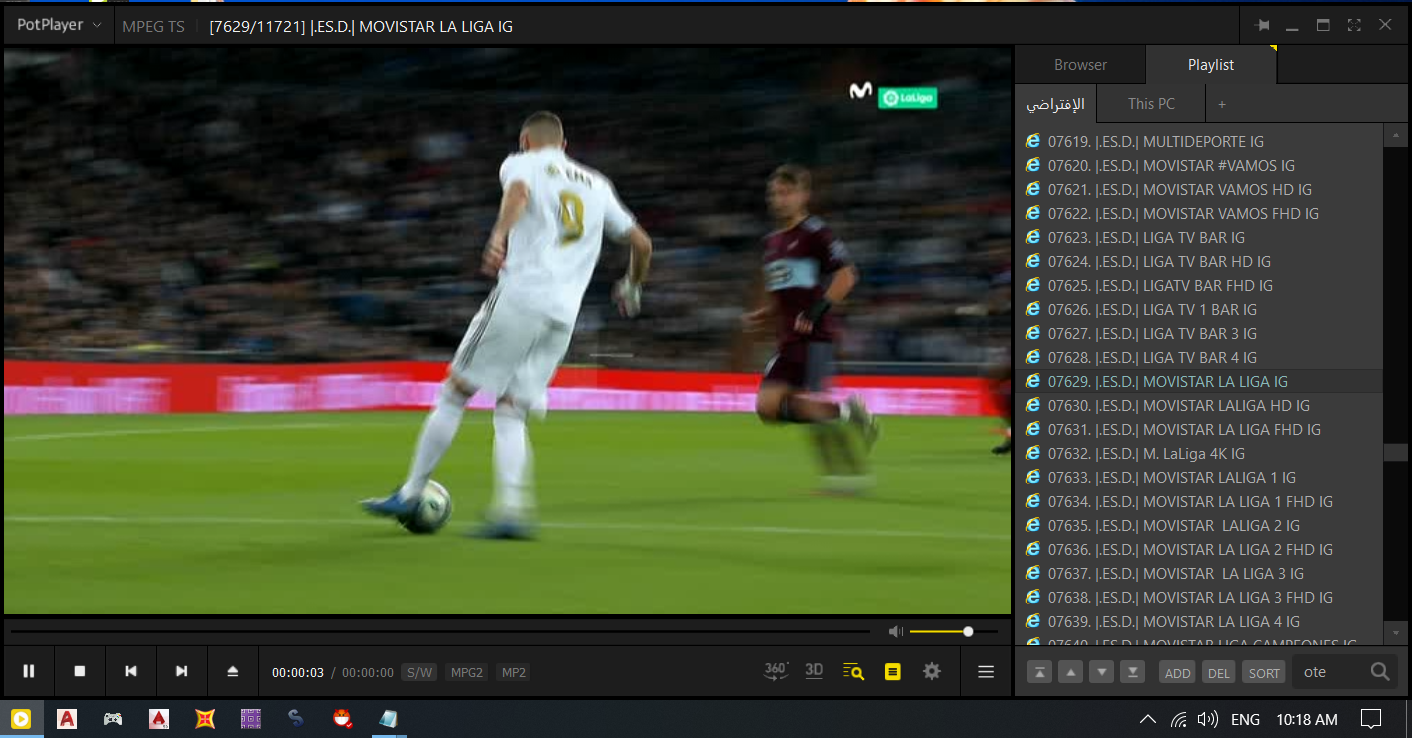The height and width of the screenshot is (738, 1412).
Task: Open the settings gear icon
Action: click(932, 672)
